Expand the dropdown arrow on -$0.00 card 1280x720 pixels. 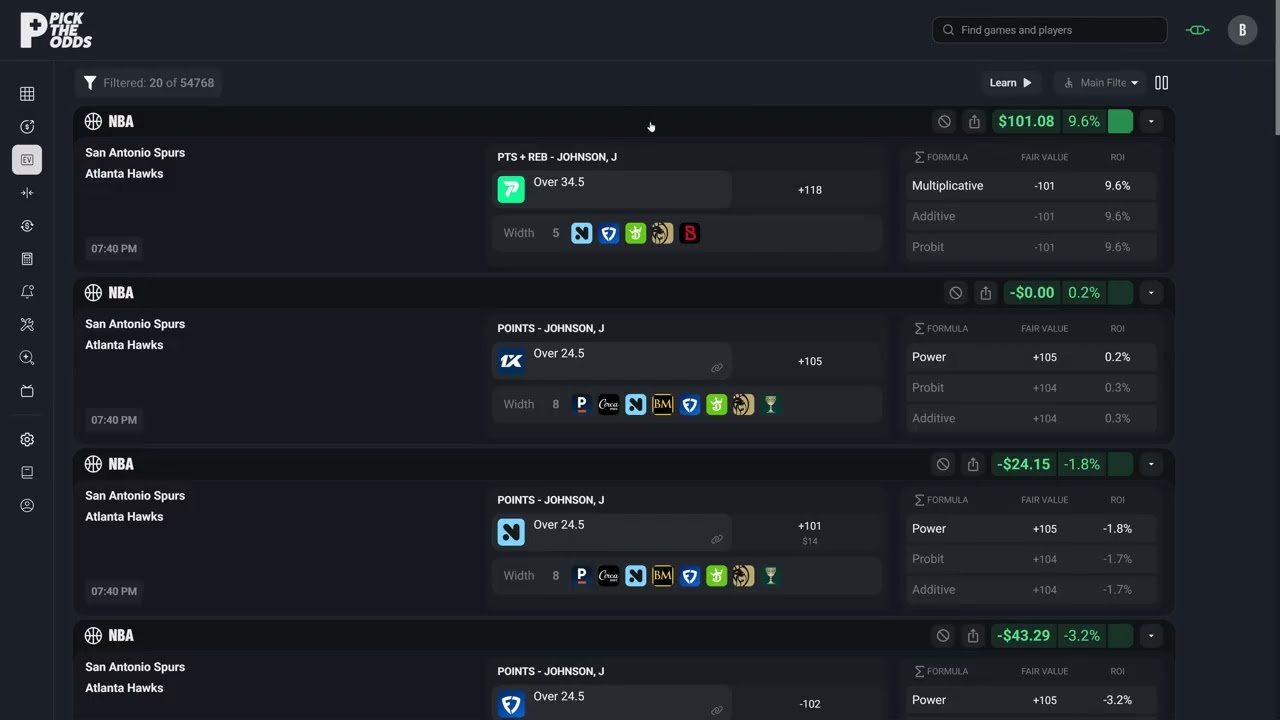click(x=1151, y=293)
